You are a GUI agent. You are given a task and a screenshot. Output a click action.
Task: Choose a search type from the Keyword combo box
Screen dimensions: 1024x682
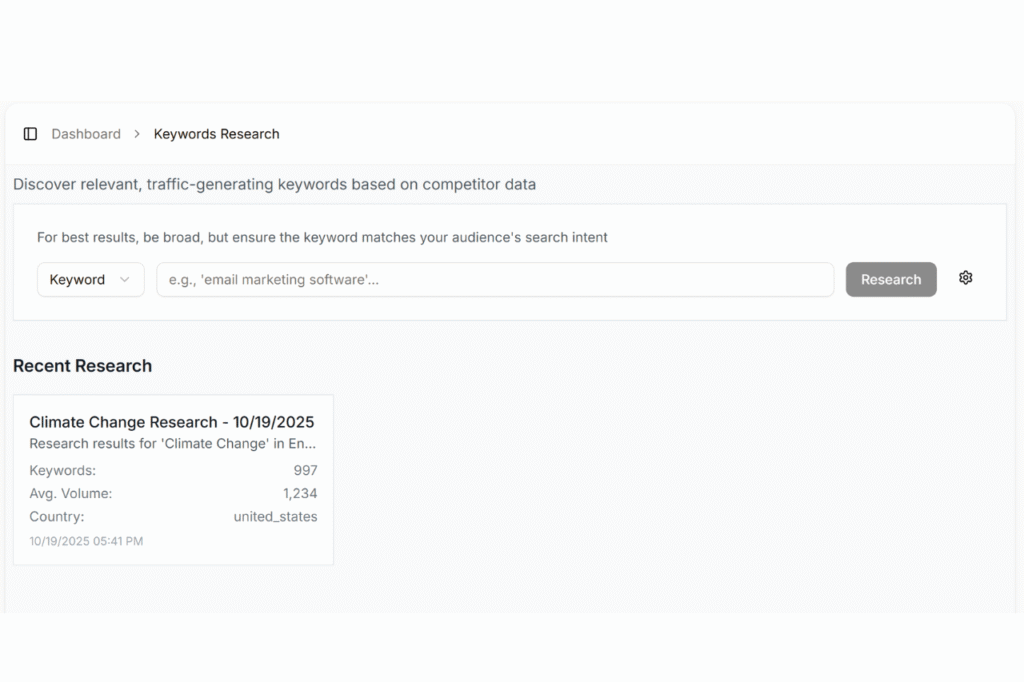(x=90, y=279)
